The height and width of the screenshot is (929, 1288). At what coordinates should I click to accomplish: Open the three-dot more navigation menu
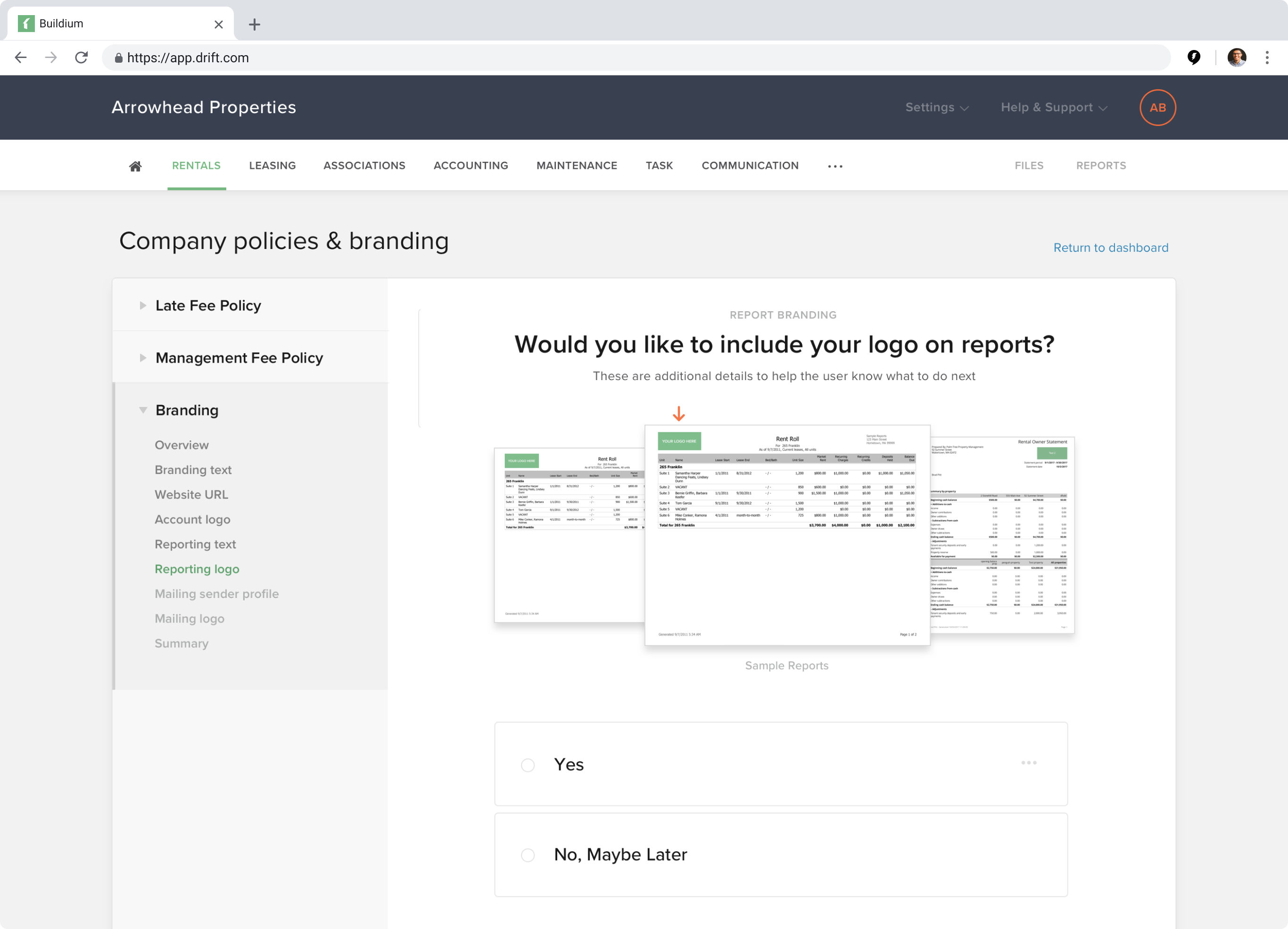835,166
